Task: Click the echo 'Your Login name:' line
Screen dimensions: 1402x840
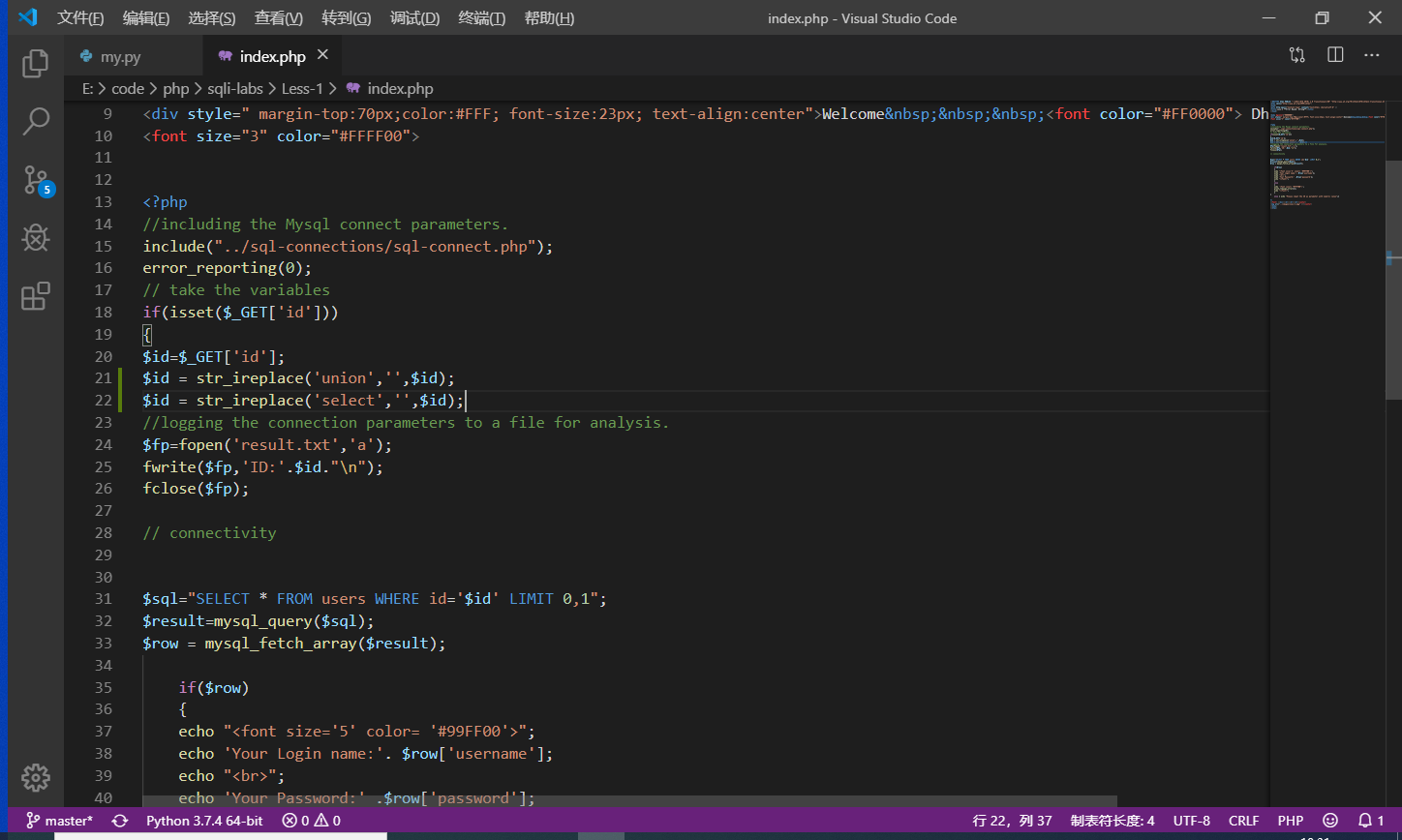Action: [x=366, y=754]
